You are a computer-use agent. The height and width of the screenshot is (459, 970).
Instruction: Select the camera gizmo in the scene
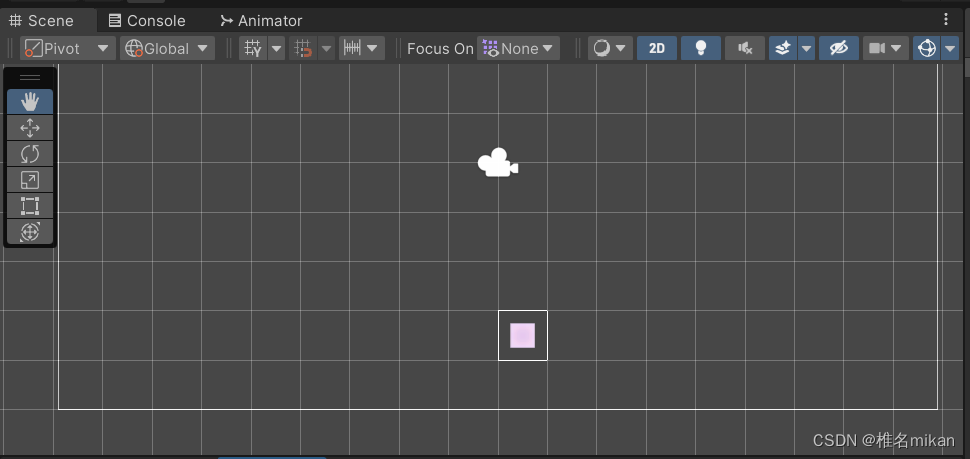[x=497, y=163]
